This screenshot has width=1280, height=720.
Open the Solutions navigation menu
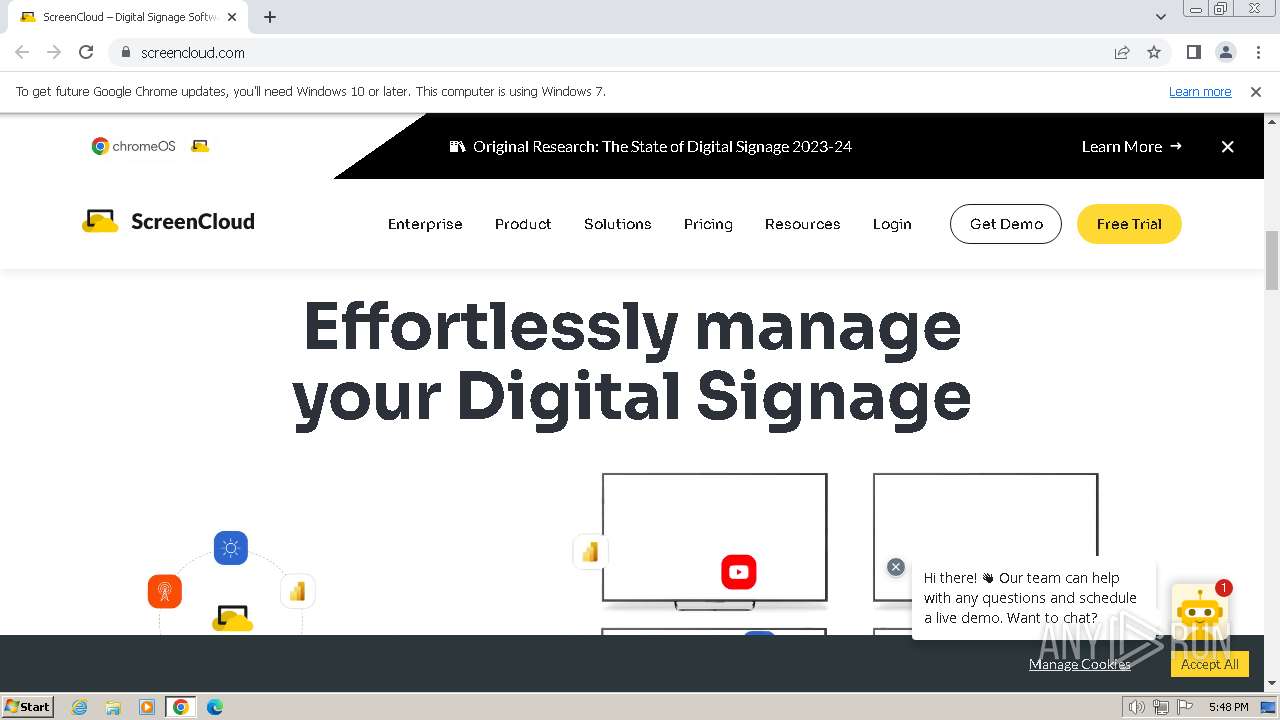coord(618,224)
